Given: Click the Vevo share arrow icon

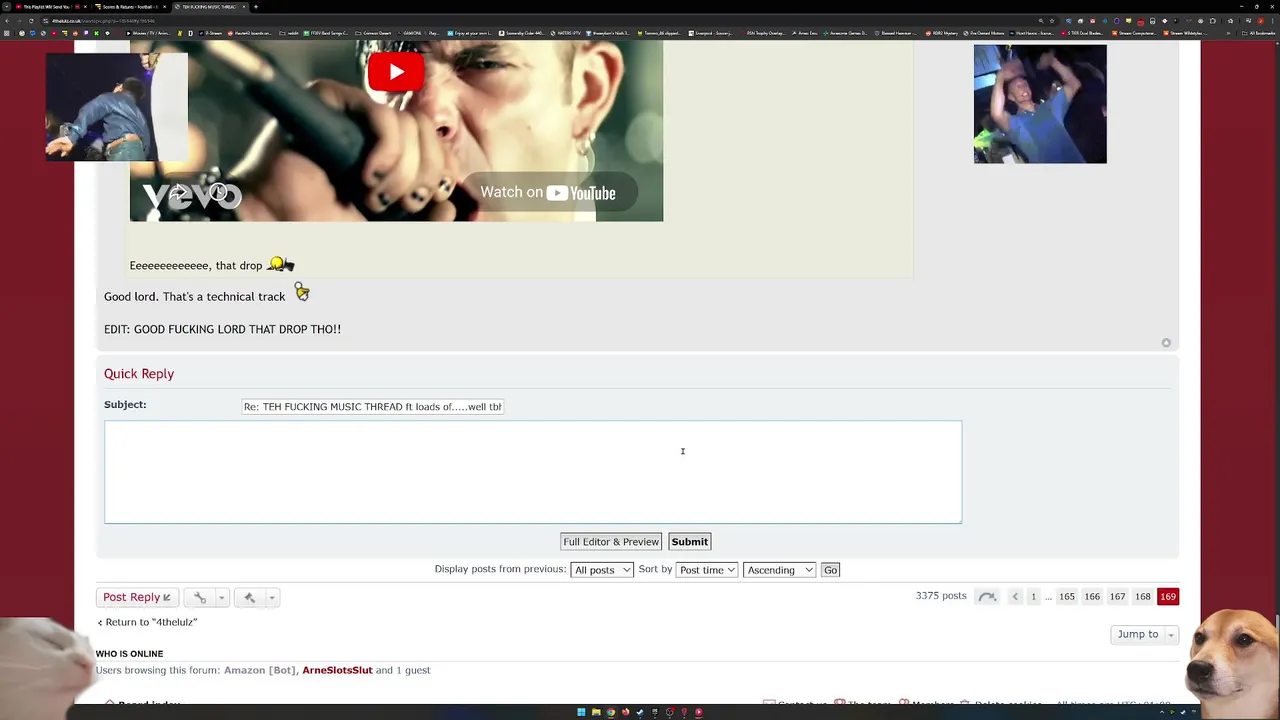Looking at the screenshot, I should [178, 193].
